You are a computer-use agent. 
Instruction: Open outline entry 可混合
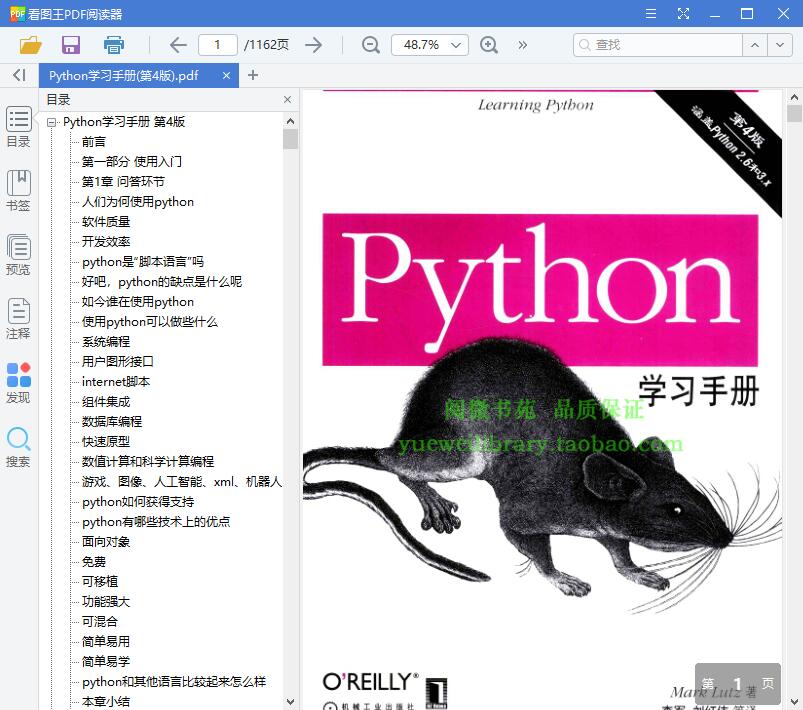(x=100, y=622)
